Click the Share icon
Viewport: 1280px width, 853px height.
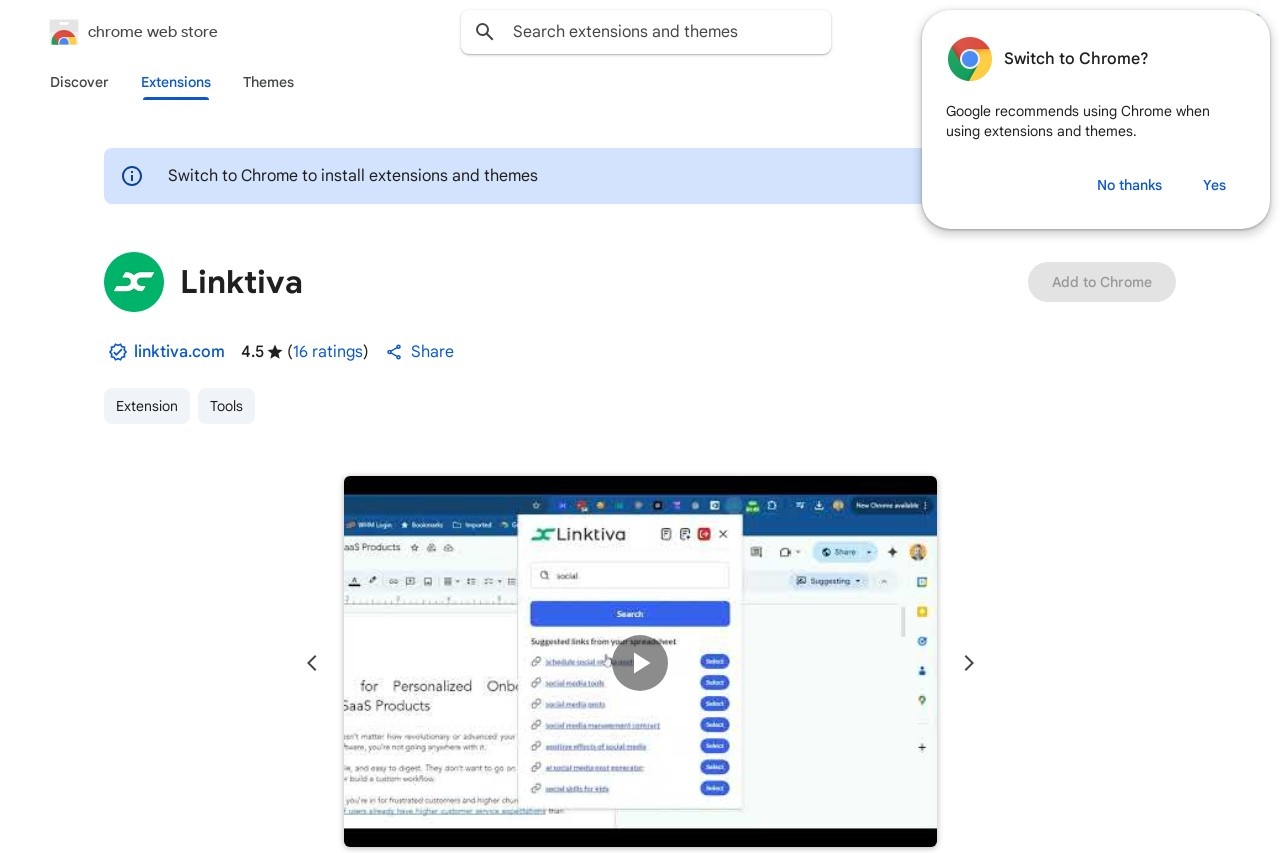coord(394,352)
